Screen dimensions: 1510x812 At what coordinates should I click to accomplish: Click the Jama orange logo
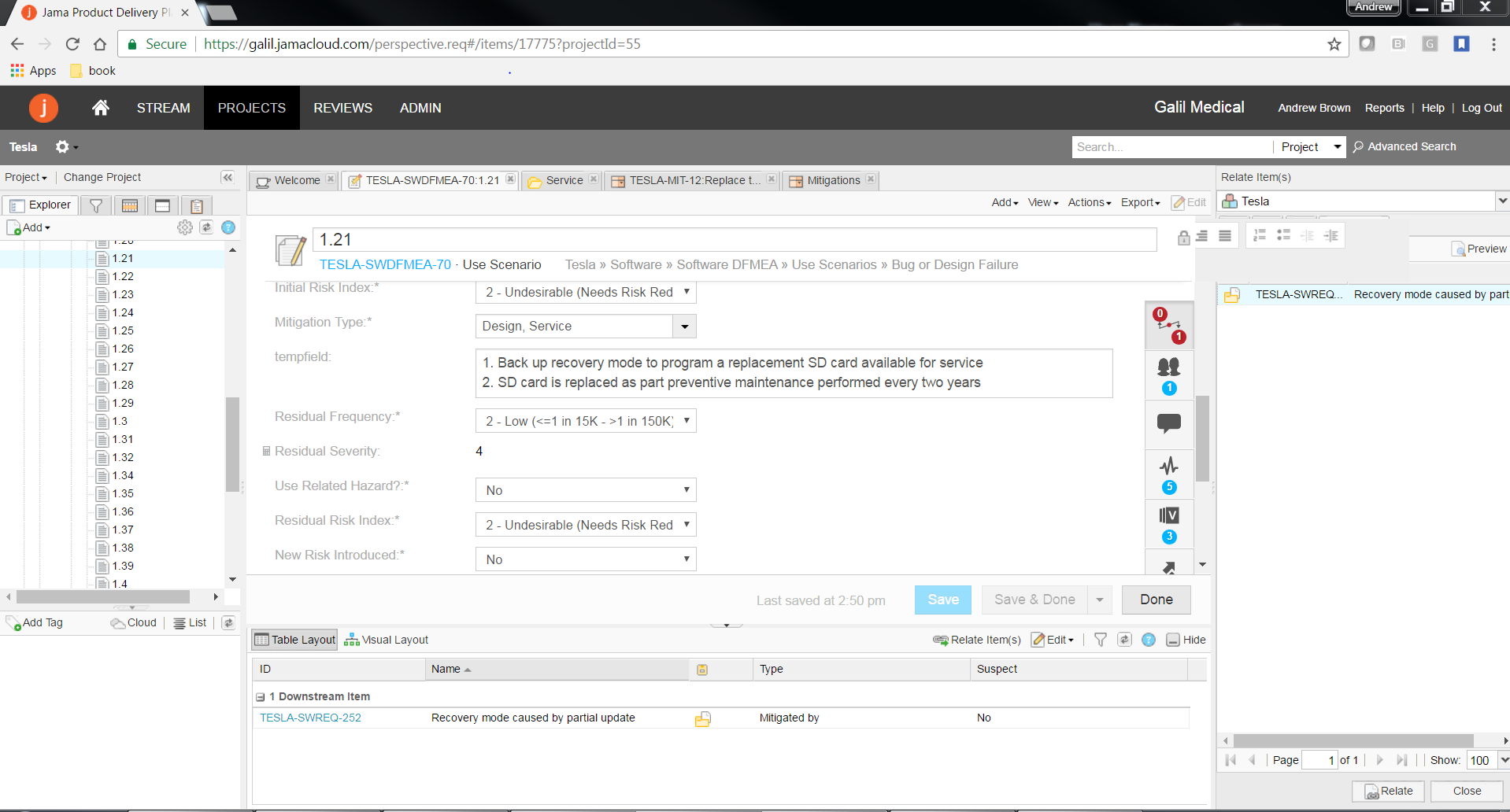(43, 108)
